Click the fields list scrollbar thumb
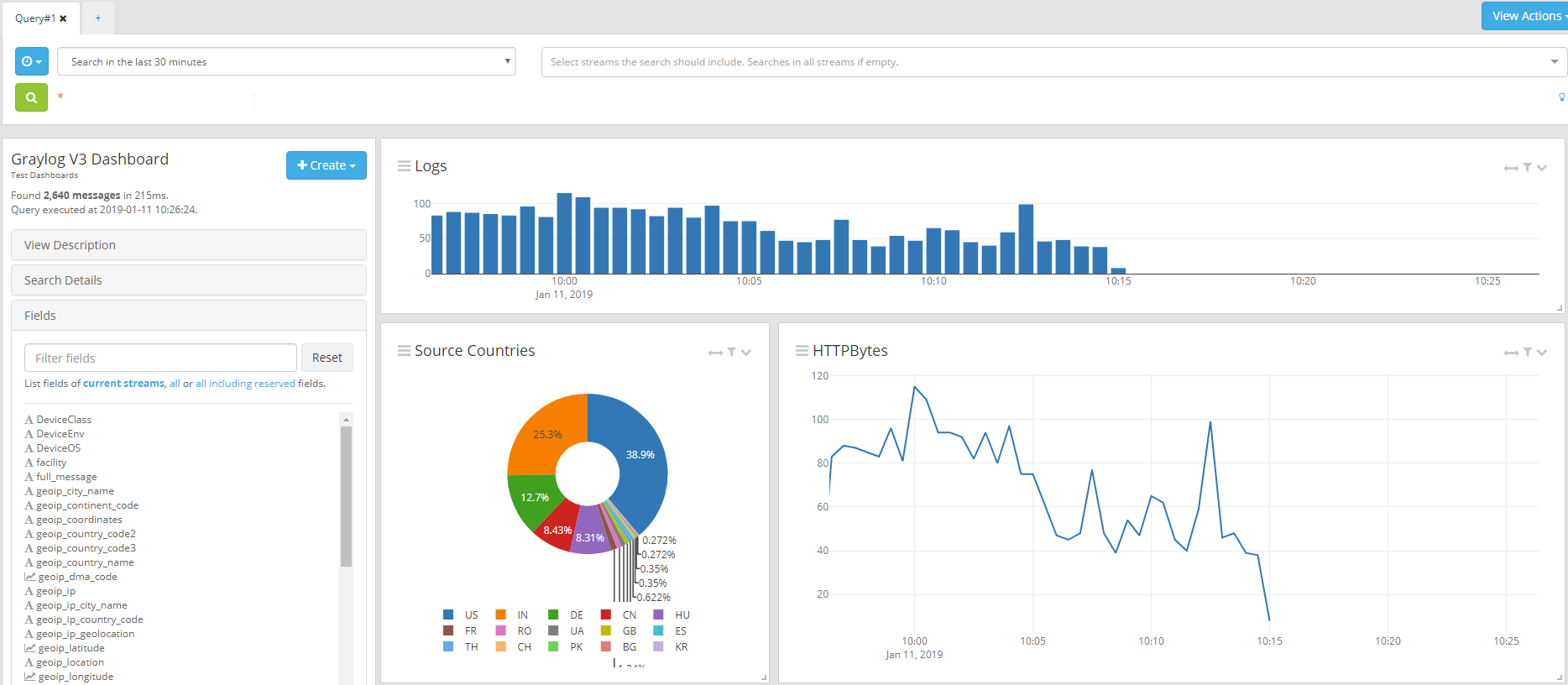The height and width of the screenshot is (685, 1568). click(346, 496)
